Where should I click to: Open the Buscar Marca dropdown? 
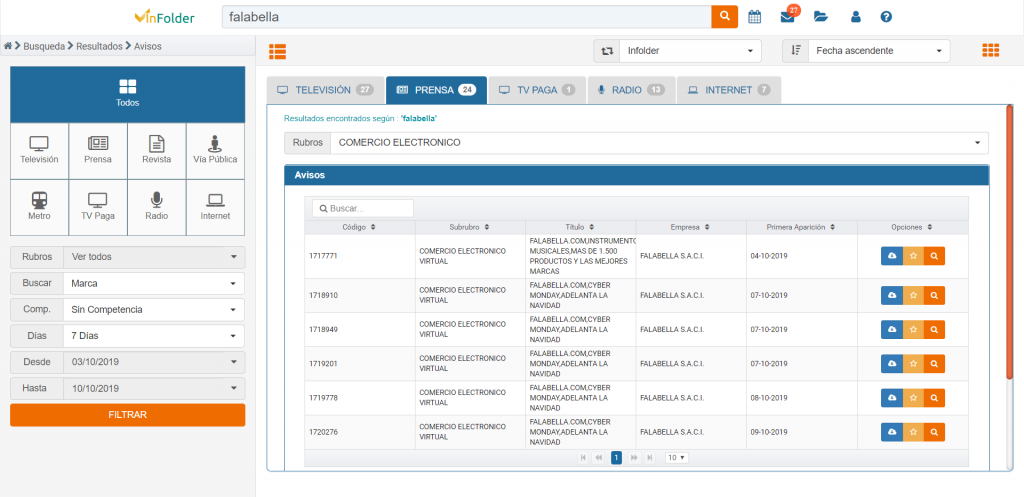[x=154, y=283]
